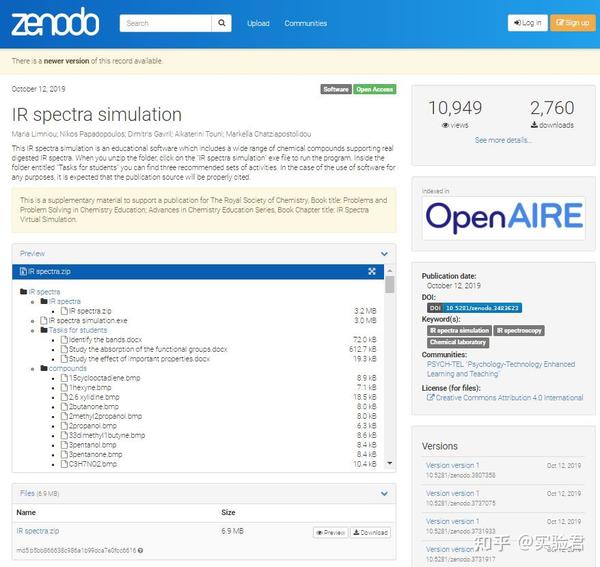600x567 pixels.
Task: Click the Download button for IR spectra.zip
Action: coord(370,532)
